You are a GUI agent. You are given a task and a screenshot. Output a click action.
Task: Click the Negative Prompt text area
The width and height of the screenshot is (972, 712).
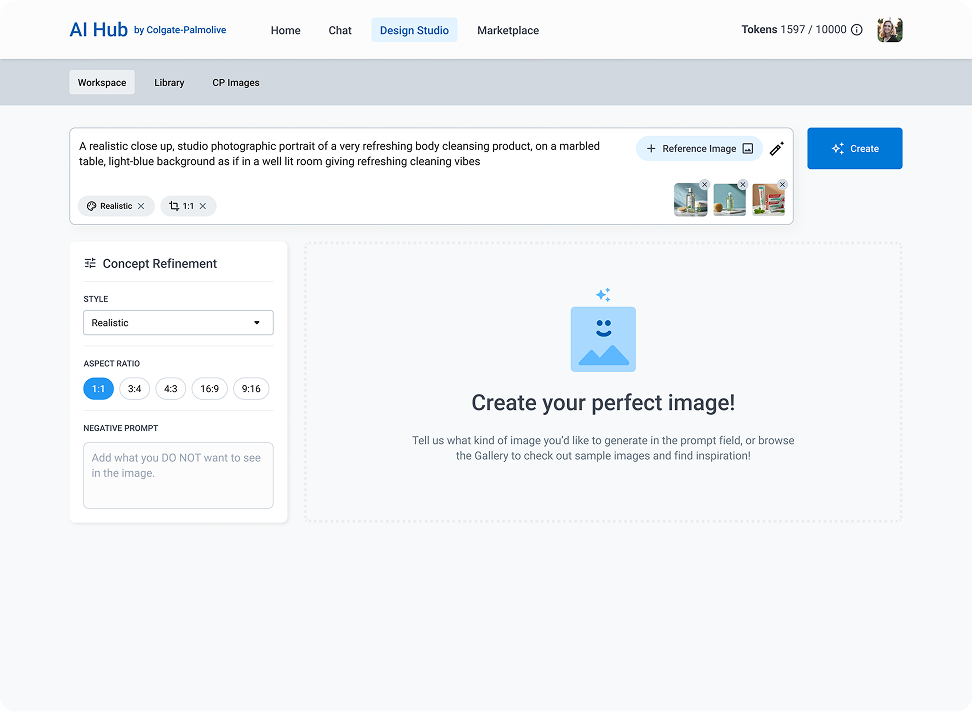[x=178, y=475]
